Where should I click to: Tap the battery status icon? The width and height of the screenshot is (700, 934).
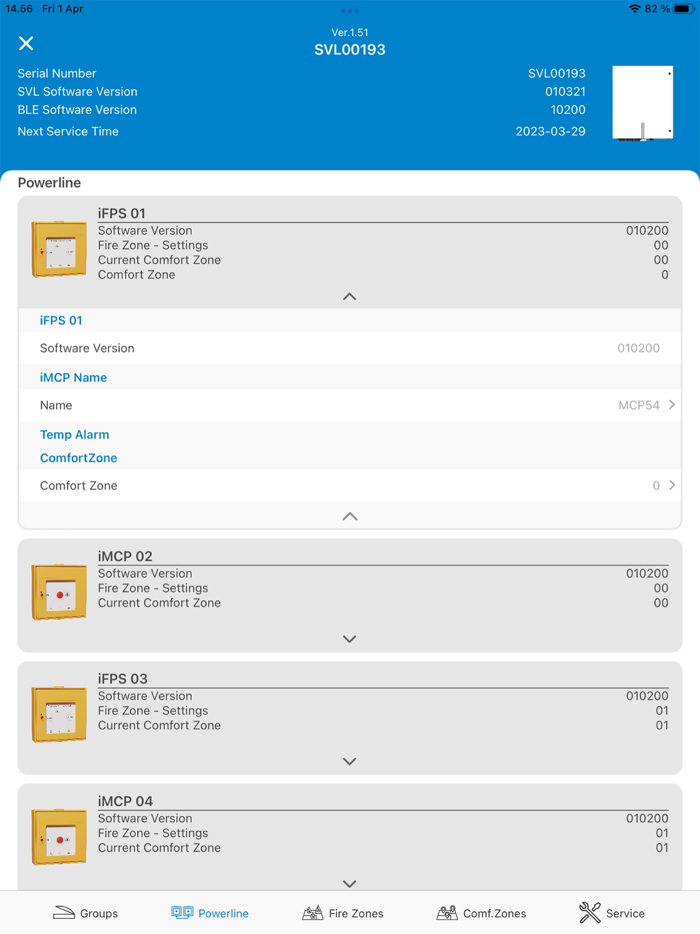point(683,9)
